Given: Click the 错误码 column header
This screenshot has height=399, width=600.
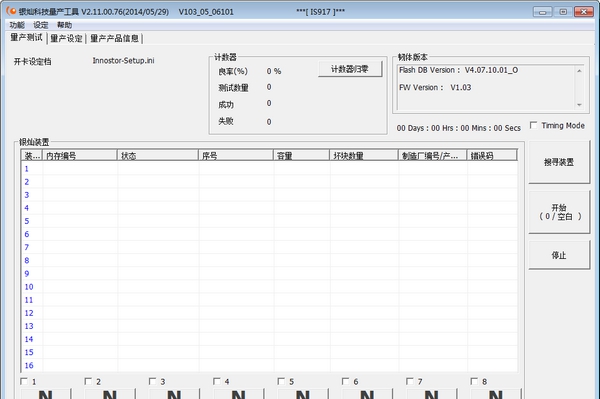Looking at the screenshot, I should (x=492, y=156).
